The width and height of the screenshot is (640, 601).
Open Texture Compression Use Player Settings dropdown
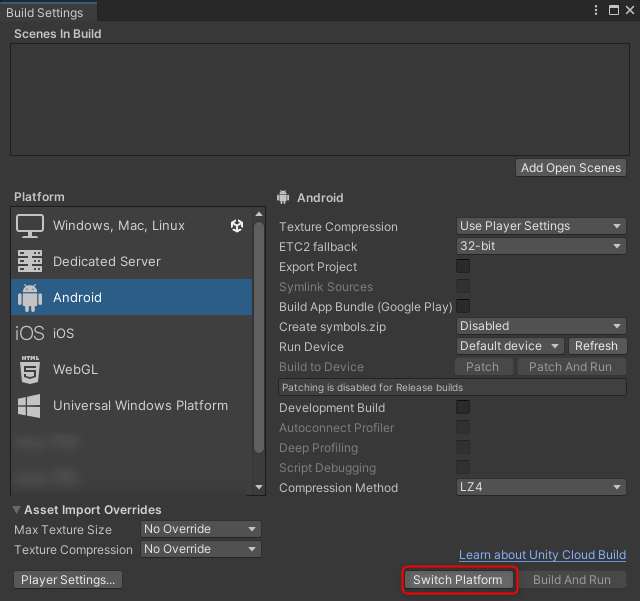pyautogui.click(x=541, y=226)
